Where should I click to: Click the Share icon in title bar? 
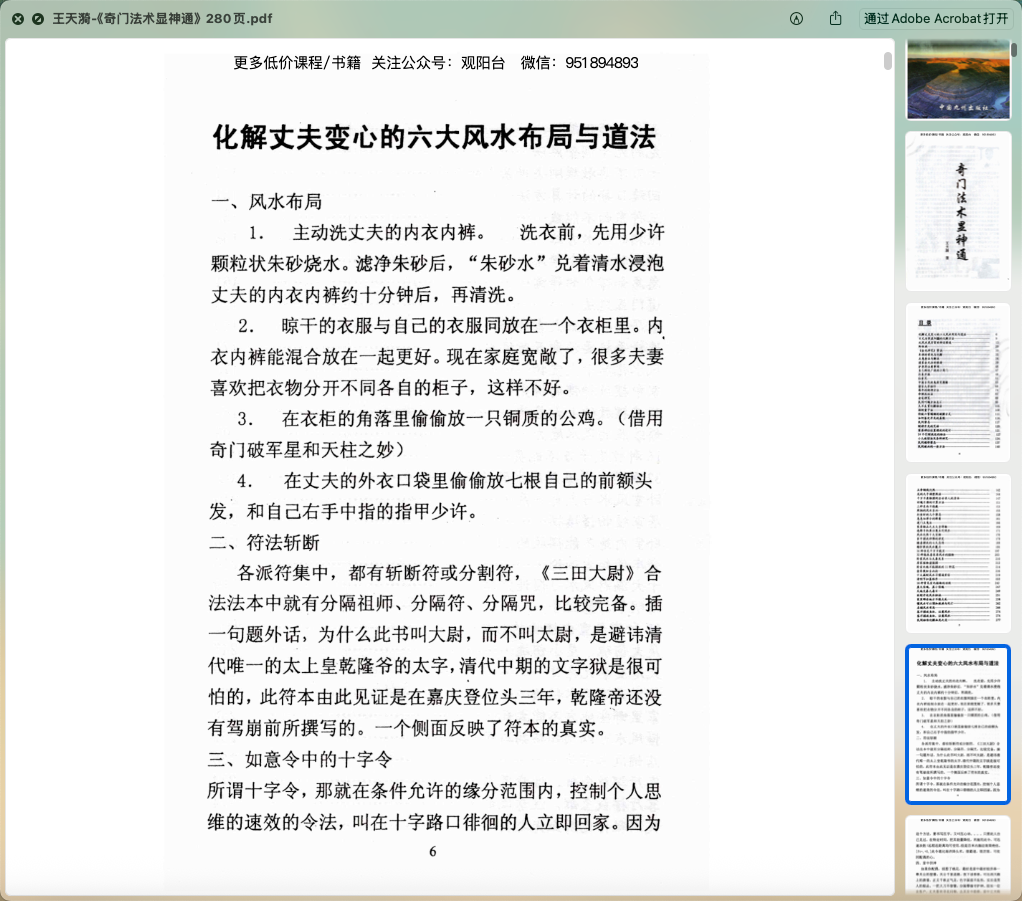coord(835,19)
